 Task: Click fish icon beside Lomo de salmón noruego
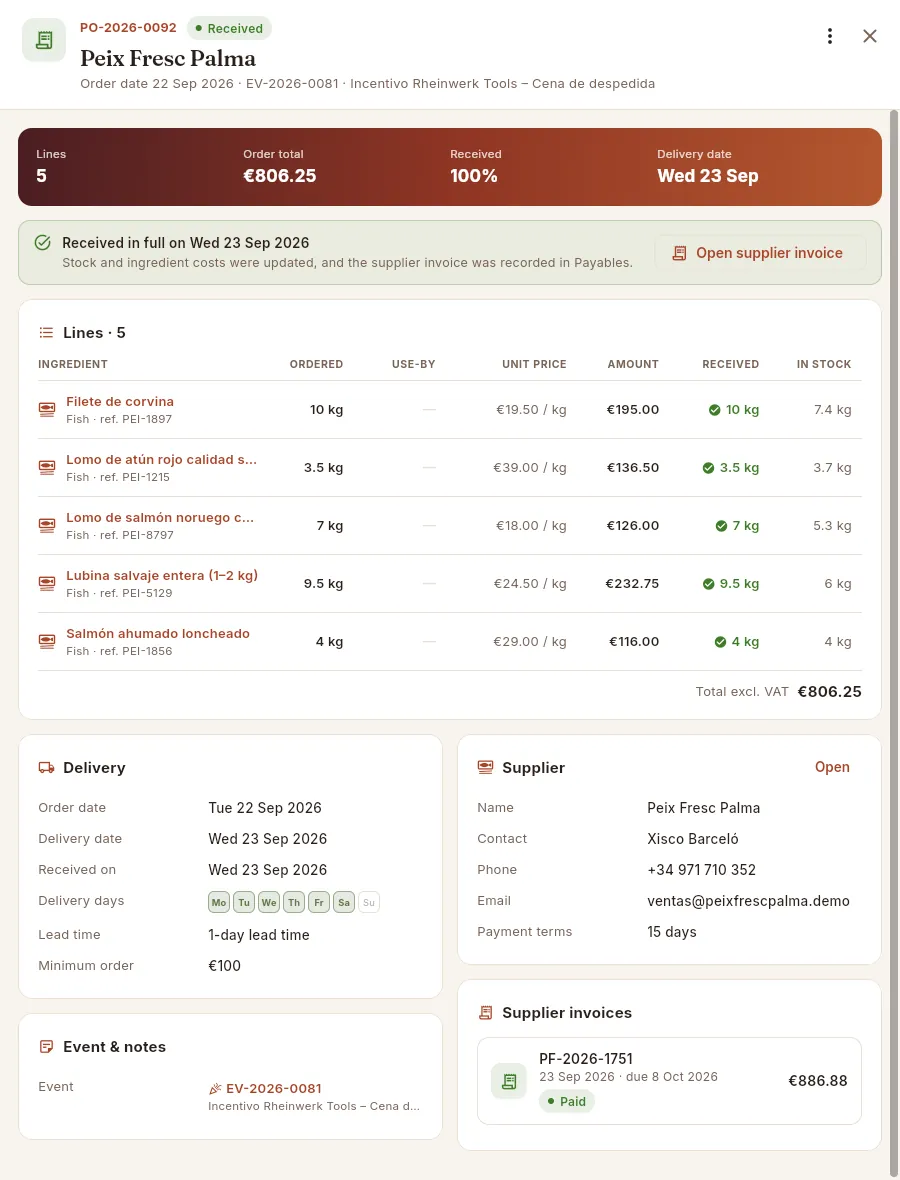click(x=47, y=525)
